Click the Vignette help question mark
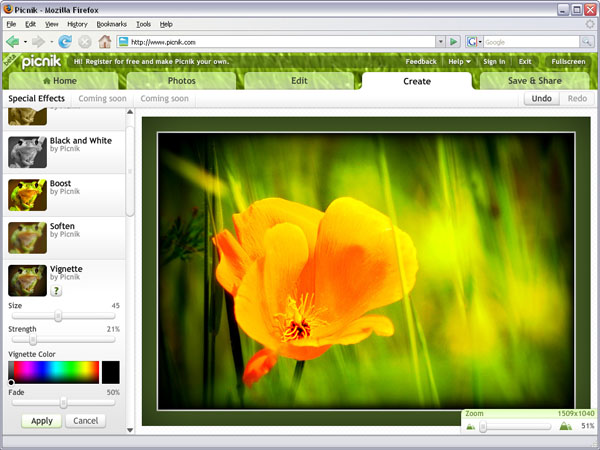Image resolution: width=600 pixels, height=450 pixels. [56, 291]
